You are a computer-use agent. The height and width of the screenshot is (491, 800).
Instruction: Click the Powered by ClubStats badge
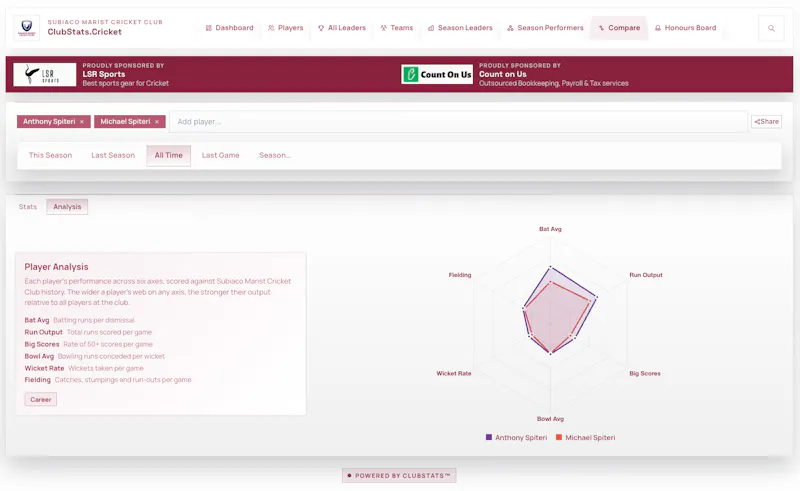399,475
